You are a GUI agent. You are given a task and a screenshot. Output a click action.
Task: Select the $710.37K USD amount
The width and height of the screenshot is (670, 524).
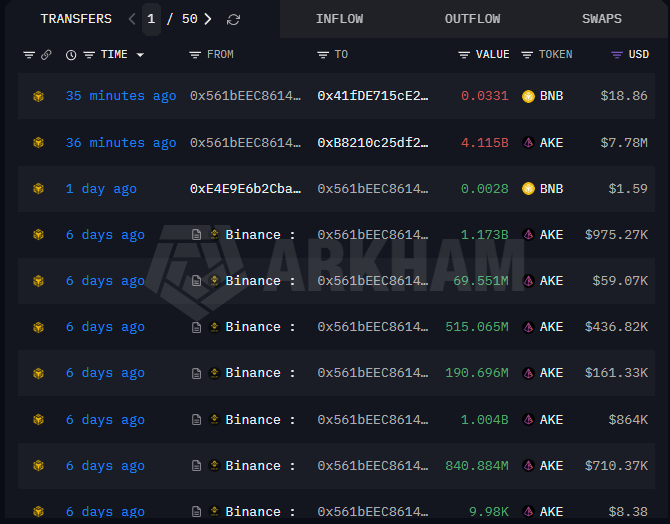tap(616, 465)
